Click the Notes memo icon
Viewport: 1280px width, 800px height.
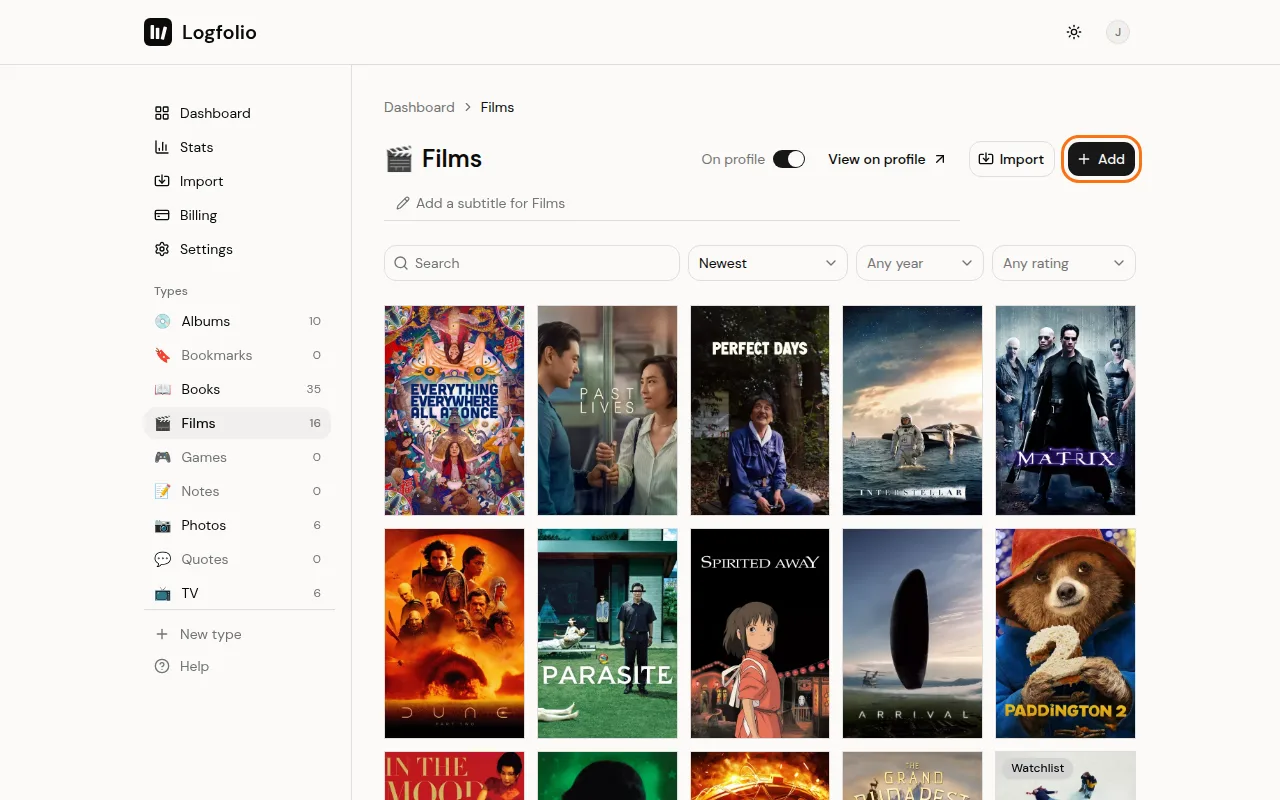pyautogui.click(x=162, y=491)
